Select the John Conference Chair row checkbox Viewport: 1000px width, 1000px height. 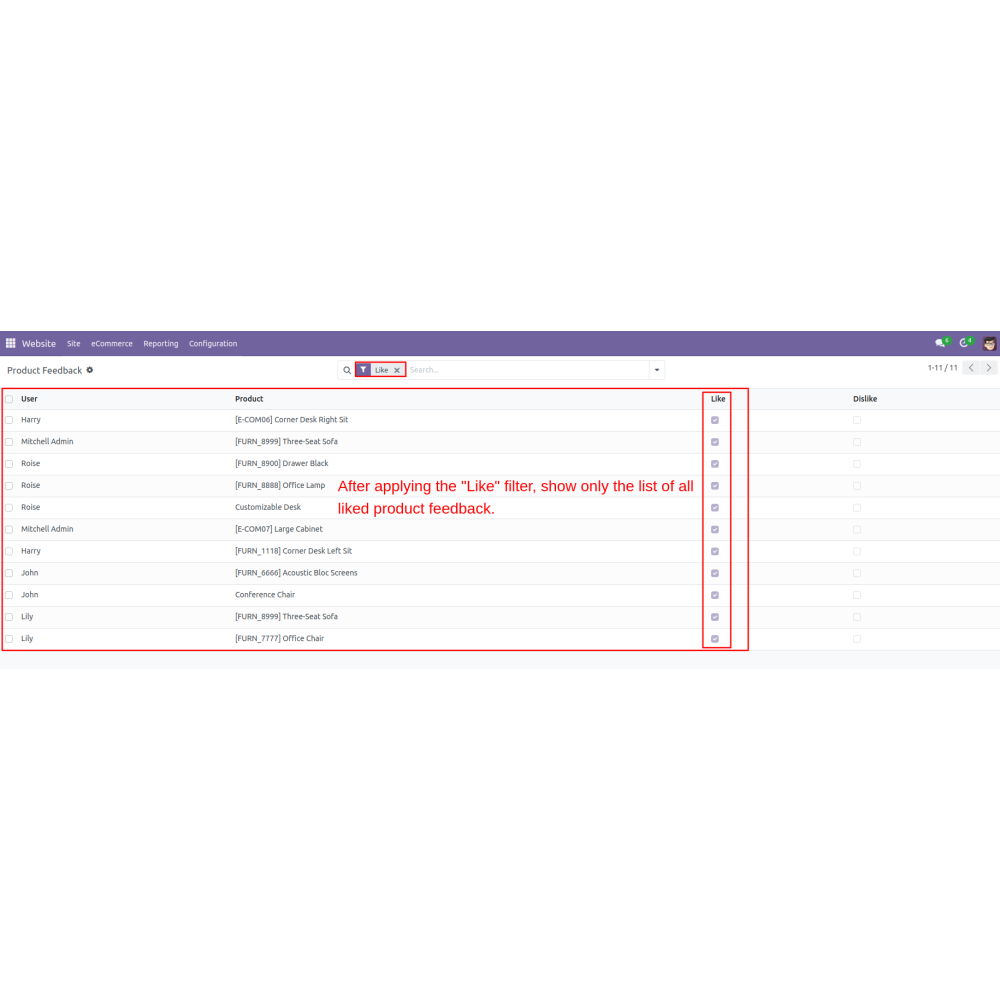pos(9,595)
